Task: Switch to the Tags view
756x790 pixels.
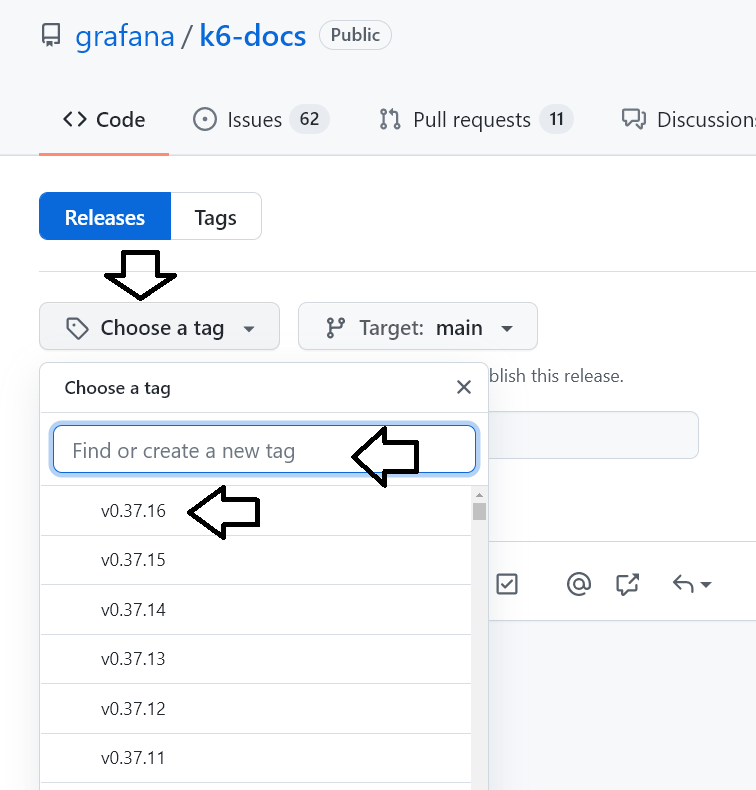Action: [216, 216]
